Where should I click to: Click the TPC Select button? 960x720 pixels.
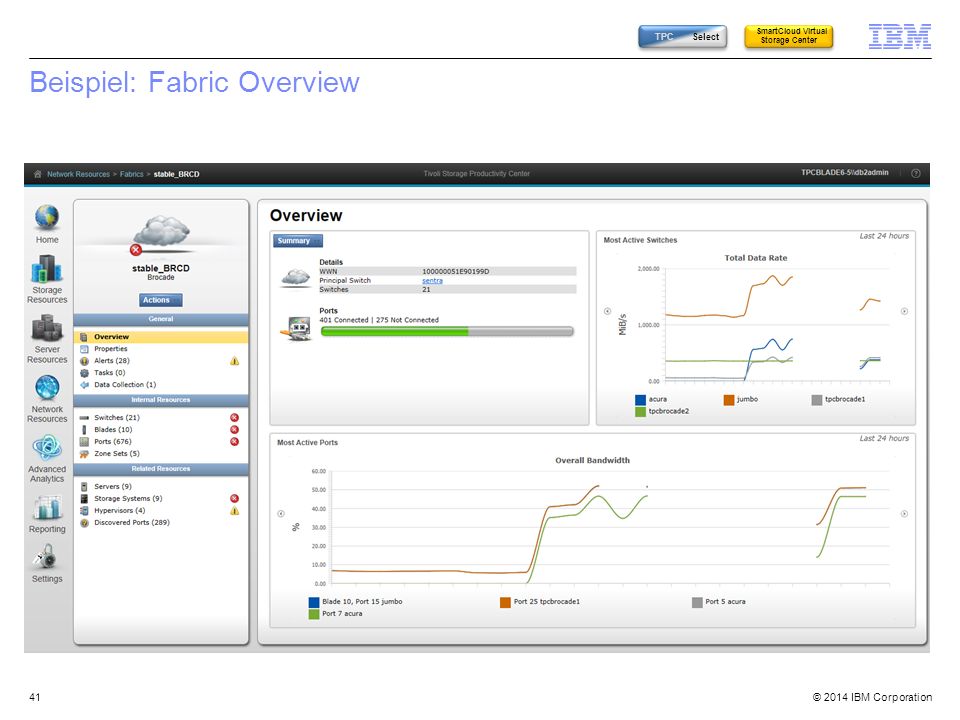click(683, 37)
